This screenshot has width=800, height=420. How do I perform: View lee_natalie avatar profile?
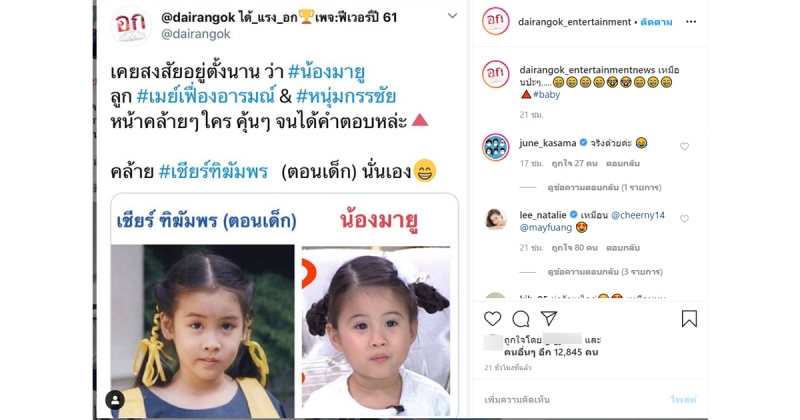[495, 219]
